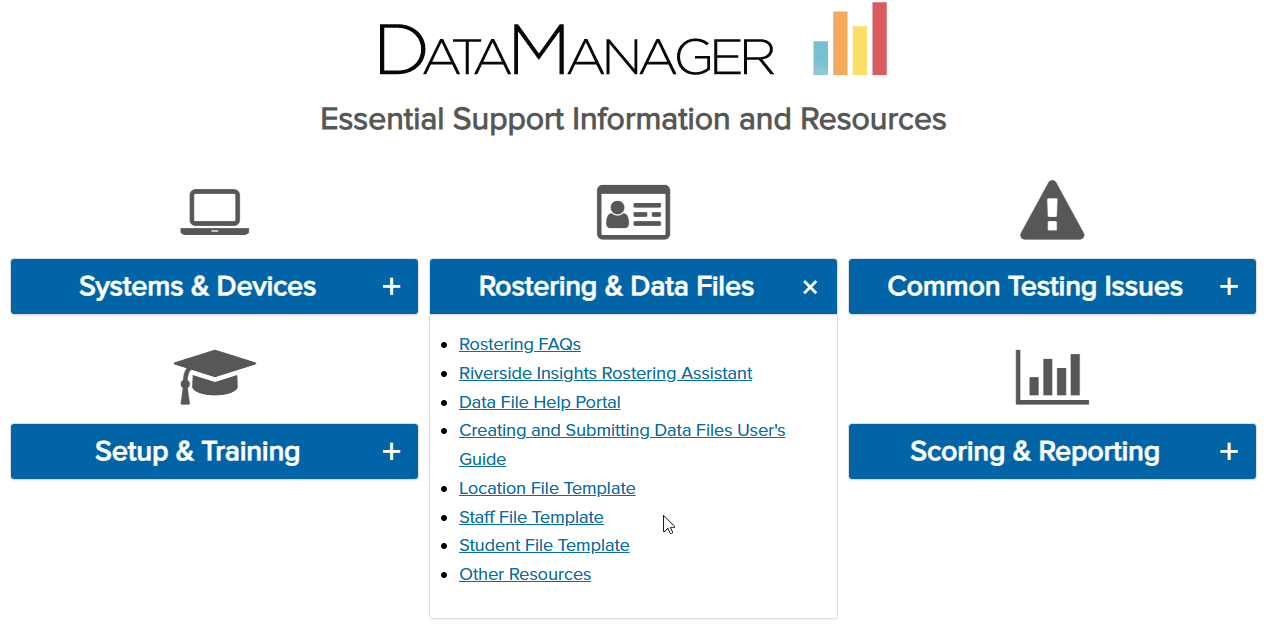Collapse the Rostering & Data Files section
This screenshot has width=1269, height=633.
pyautogui.click(x=810, y=286)
